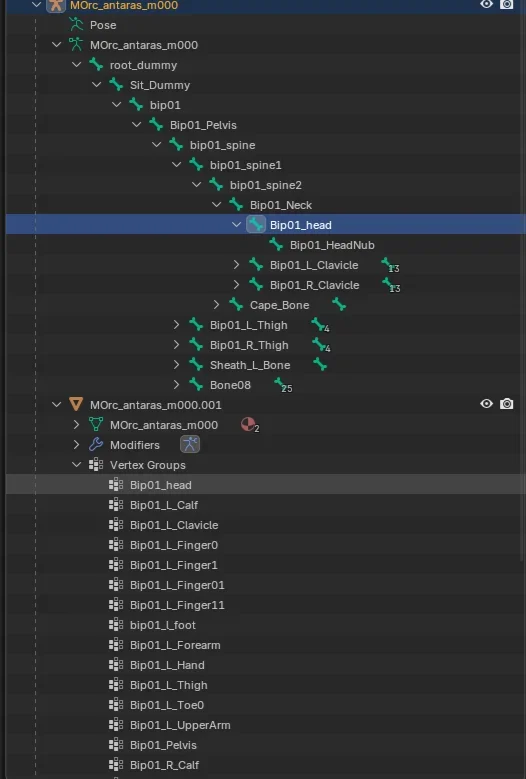Image resolution: width=526 pixels, height=779 pixels.
Task: Click the Bip01_HeadNub bone icon
Action: pyautogui.click(x=276, y=244)
